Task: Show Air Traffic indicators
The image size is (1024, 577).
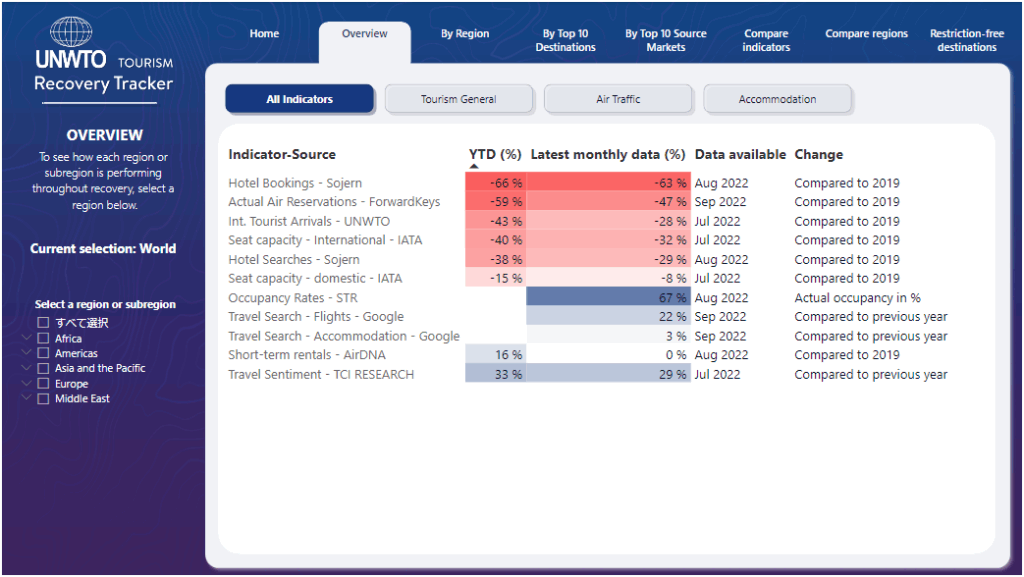Action: (x=618, y=99)
